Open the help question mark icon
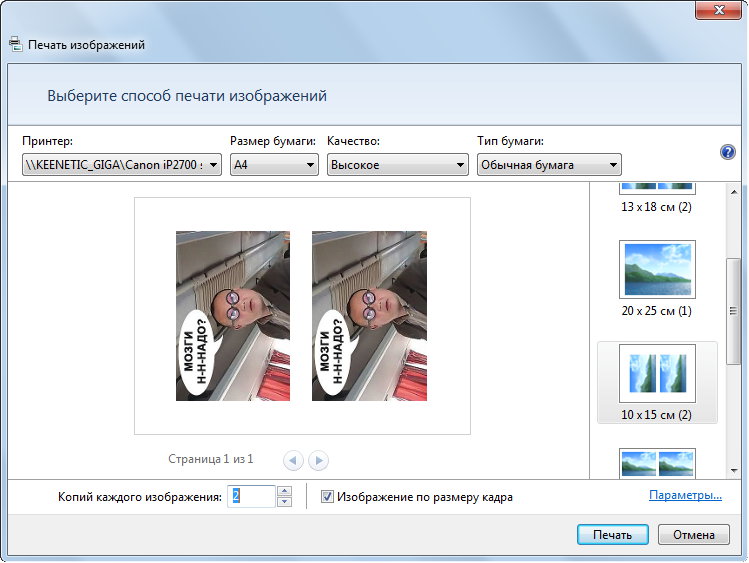 coord(727,152)
